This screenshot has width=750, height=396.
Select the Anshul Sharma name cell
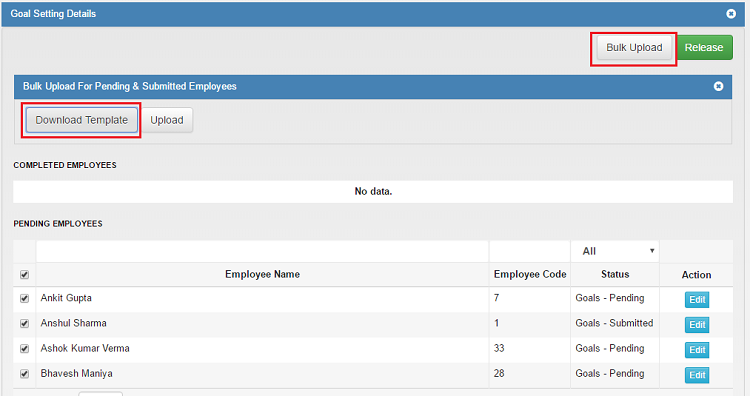coord(262,324)
